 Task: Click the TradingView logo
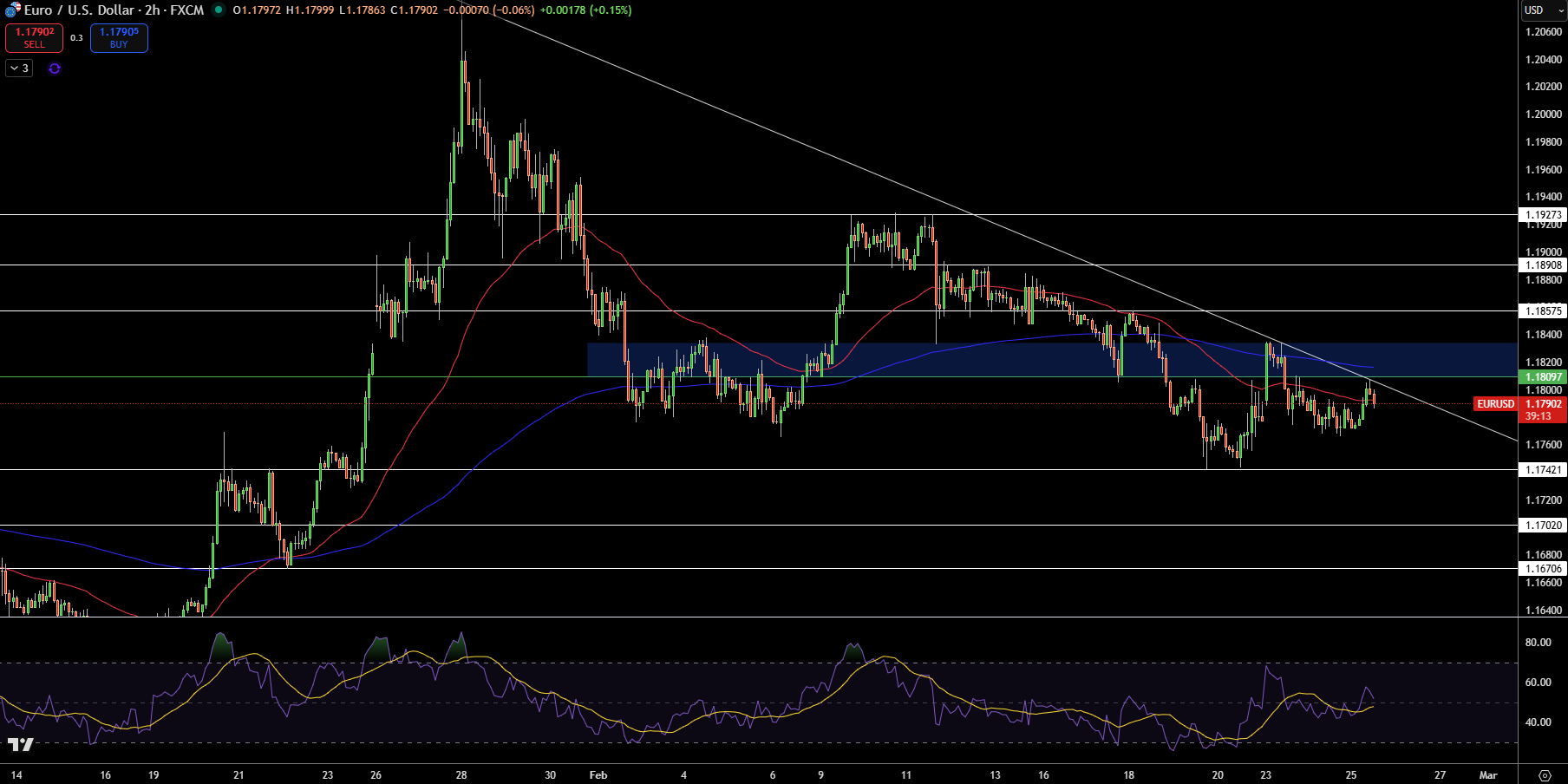[21, 744]
